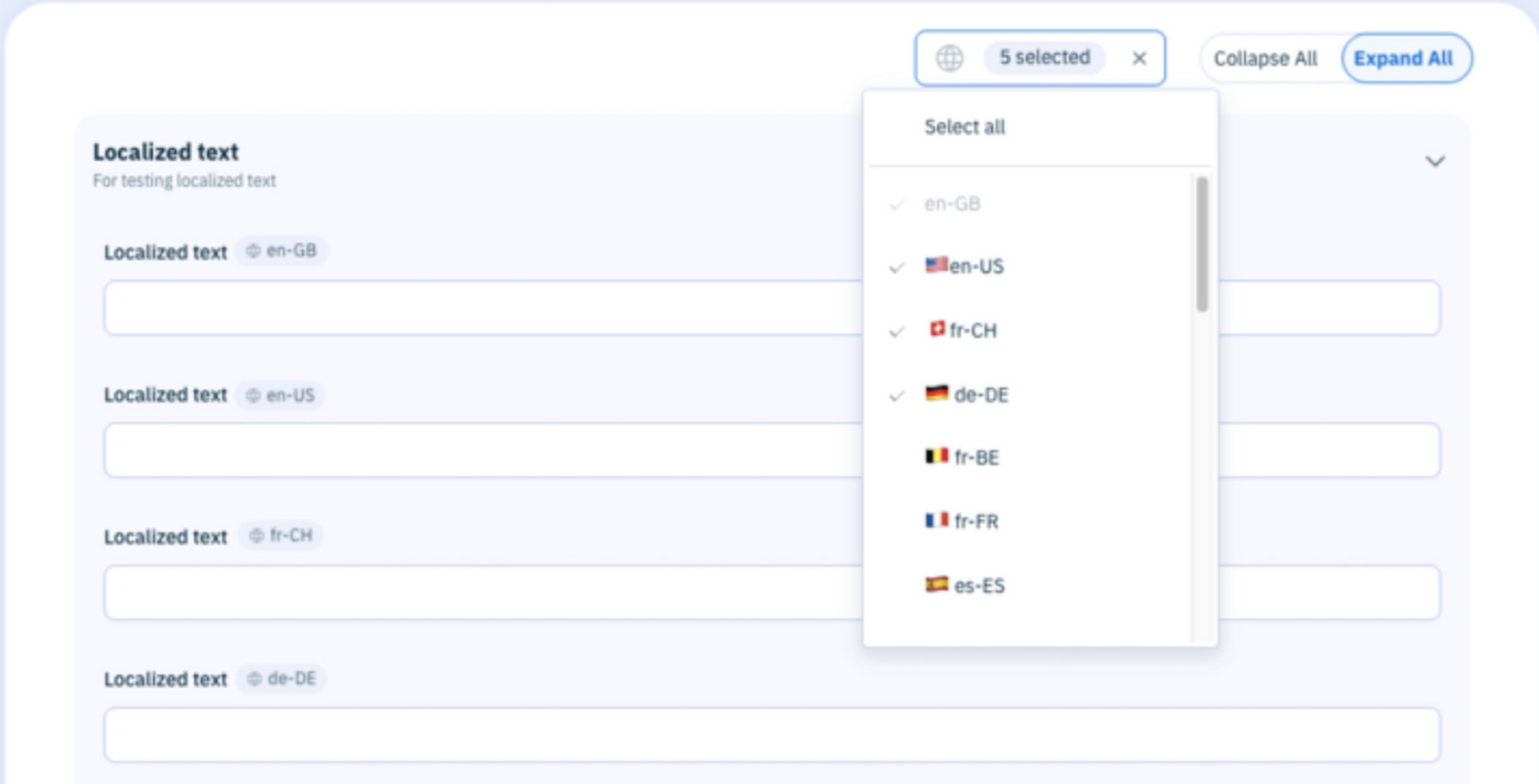
Task: Clear selected locales with the X icon
Action: tap(1139, 58)
